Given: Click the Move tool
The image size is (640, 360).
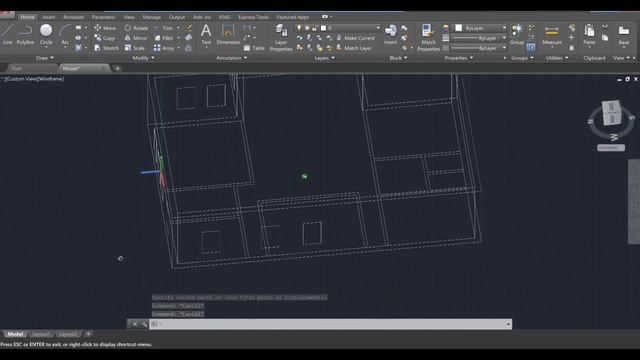Looking at the screenshot, I should (x=105, y=28).
